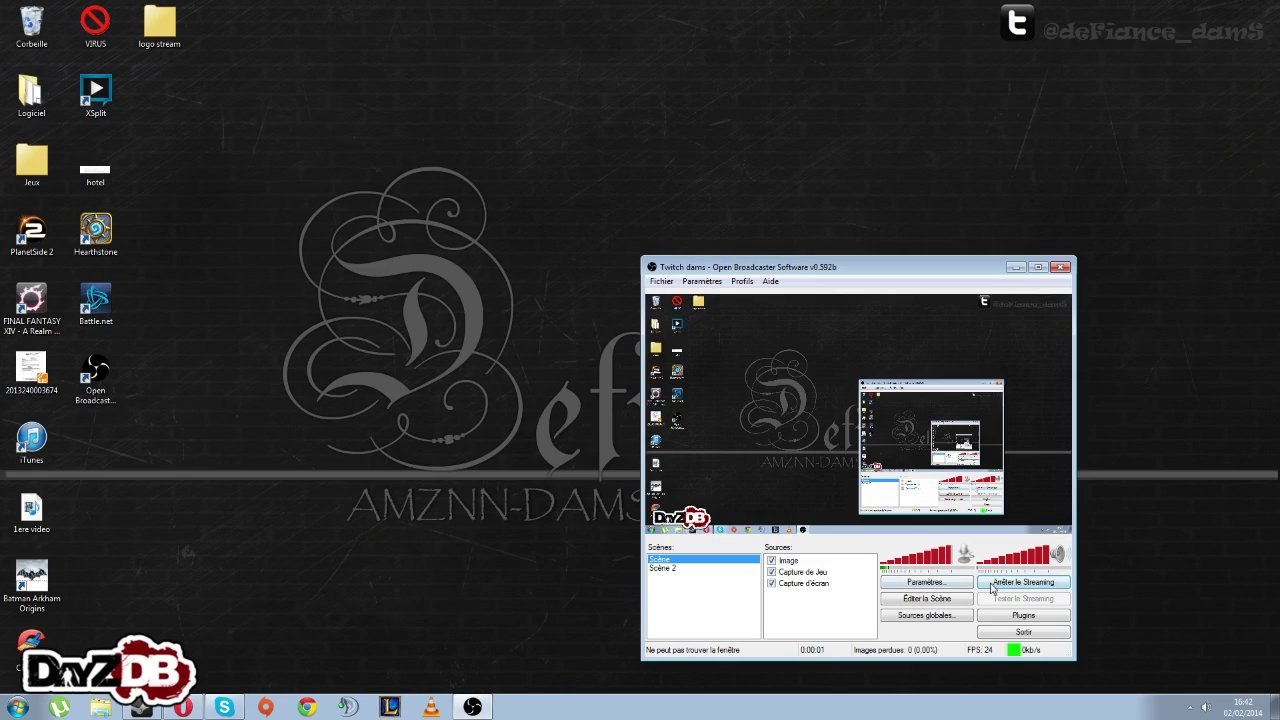Open League of Legends from the taskbar

tap(389, 707)
